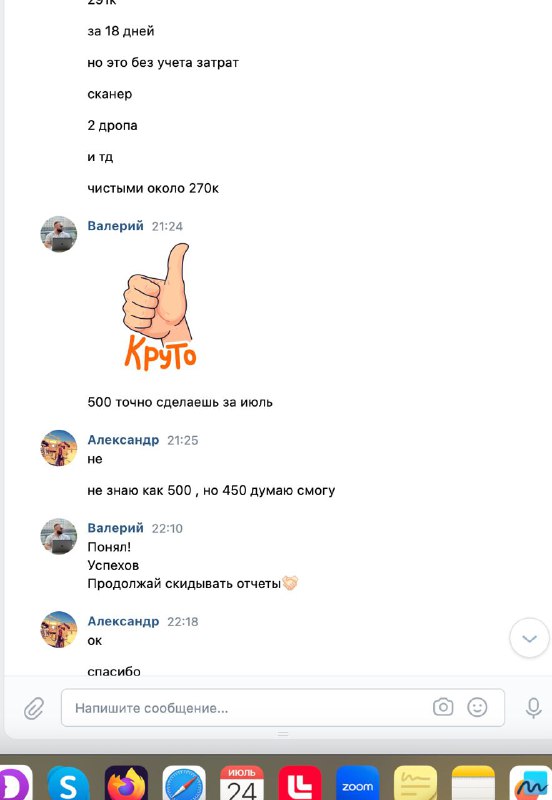The width and height of the screenshot is (552, 800).
Task: Open the Круто thumbs-up sticker
Action: point(160,307)
